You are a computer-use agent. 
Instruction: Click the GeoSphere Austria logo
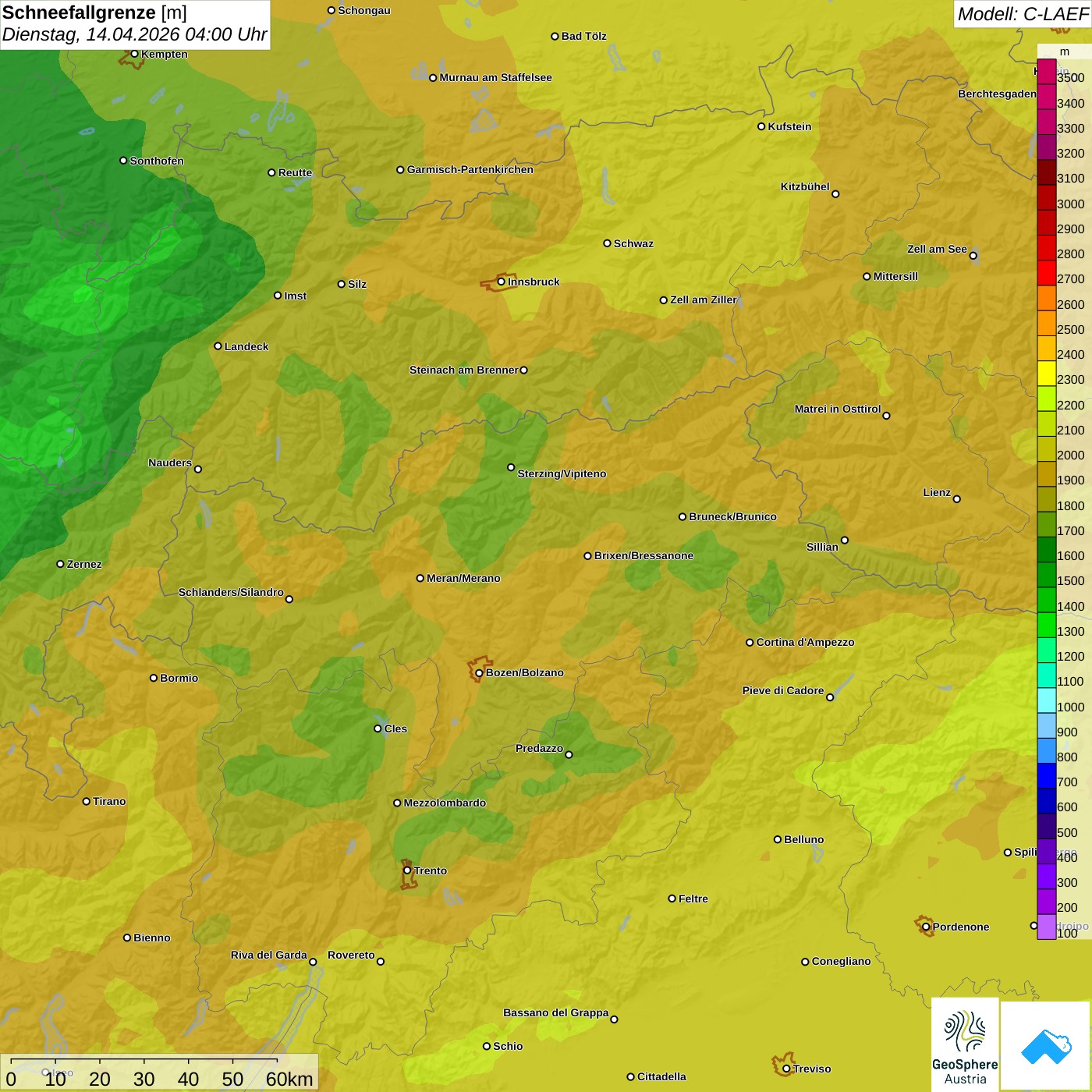[x=965, y=1045]
